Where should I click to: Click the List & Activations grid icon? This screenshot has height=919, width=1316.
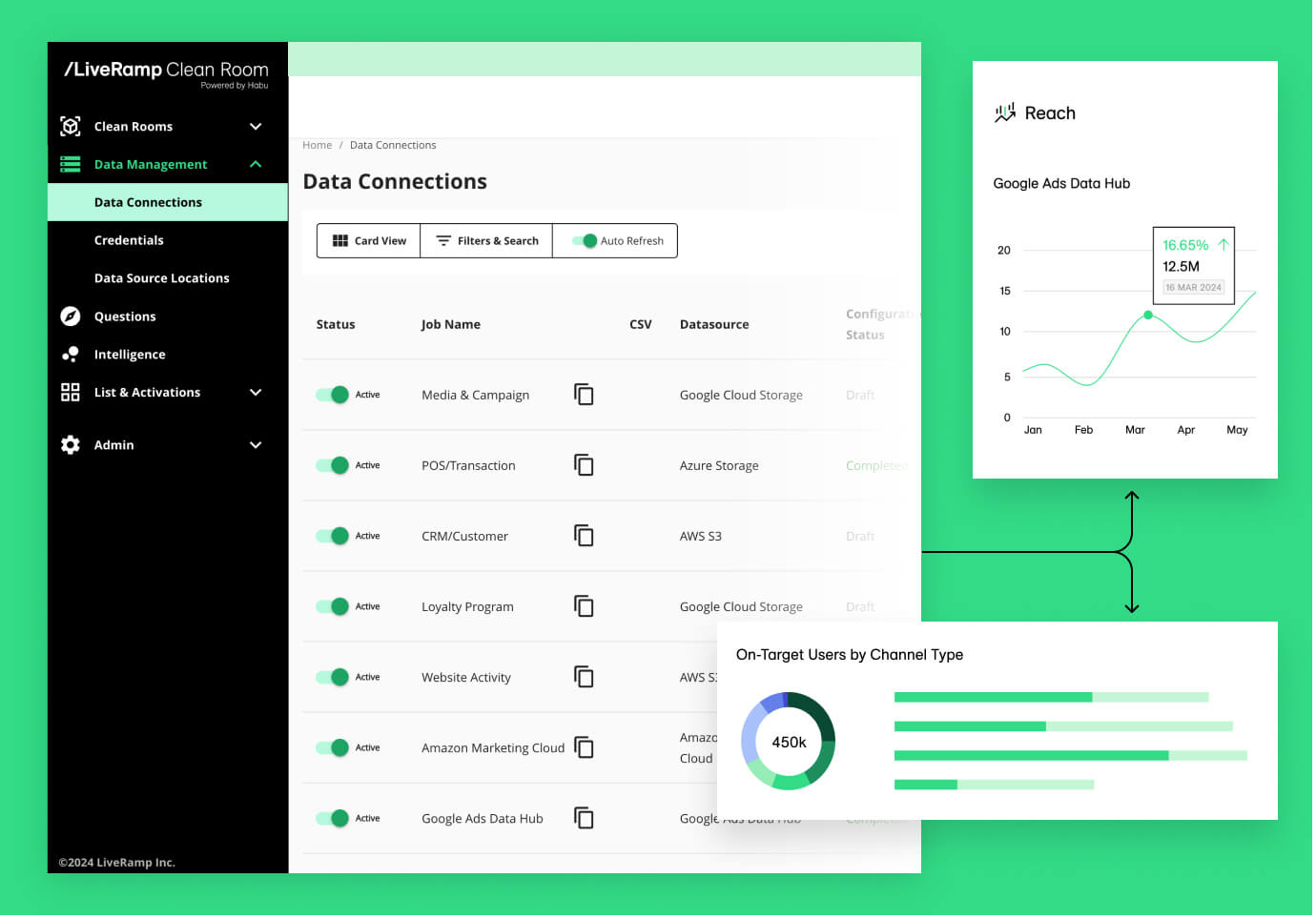[71, 393]
